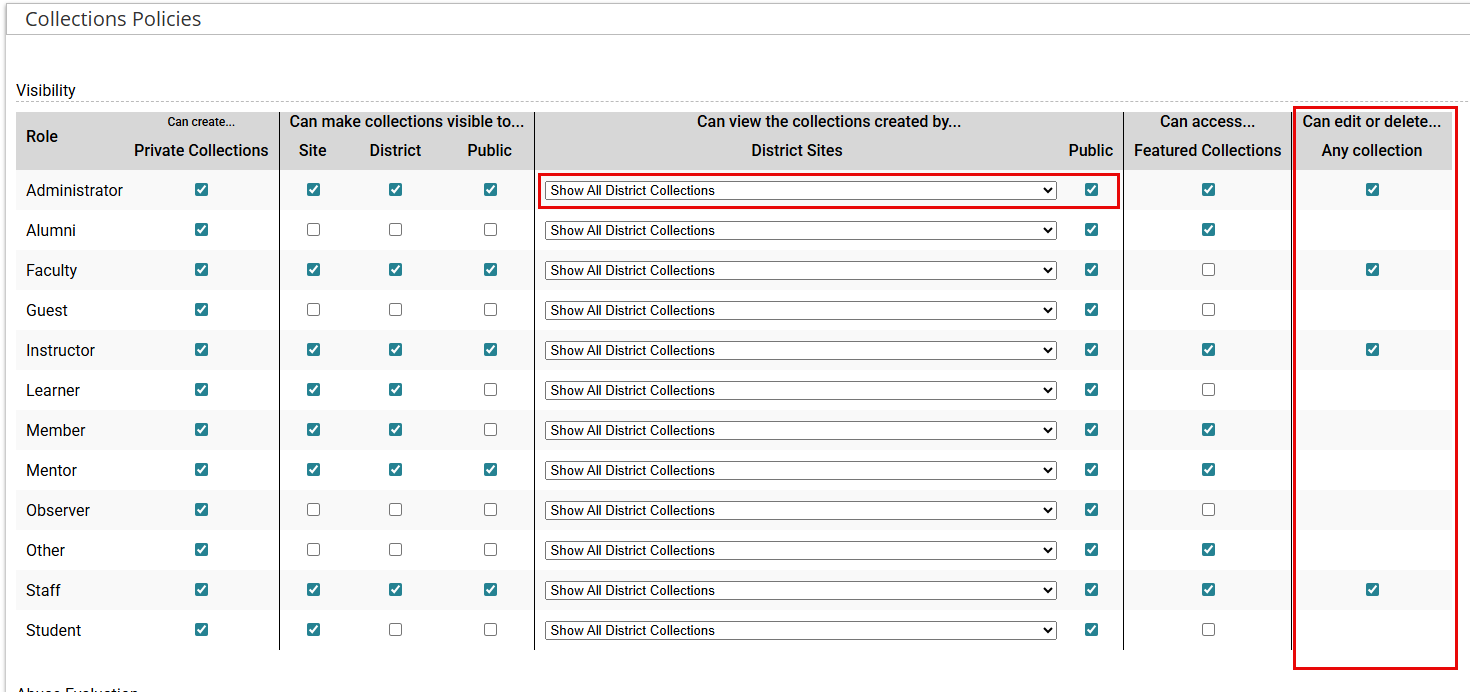Enable Alumni District visibility checkbox
1470x692 pixels.
point(396,230)
